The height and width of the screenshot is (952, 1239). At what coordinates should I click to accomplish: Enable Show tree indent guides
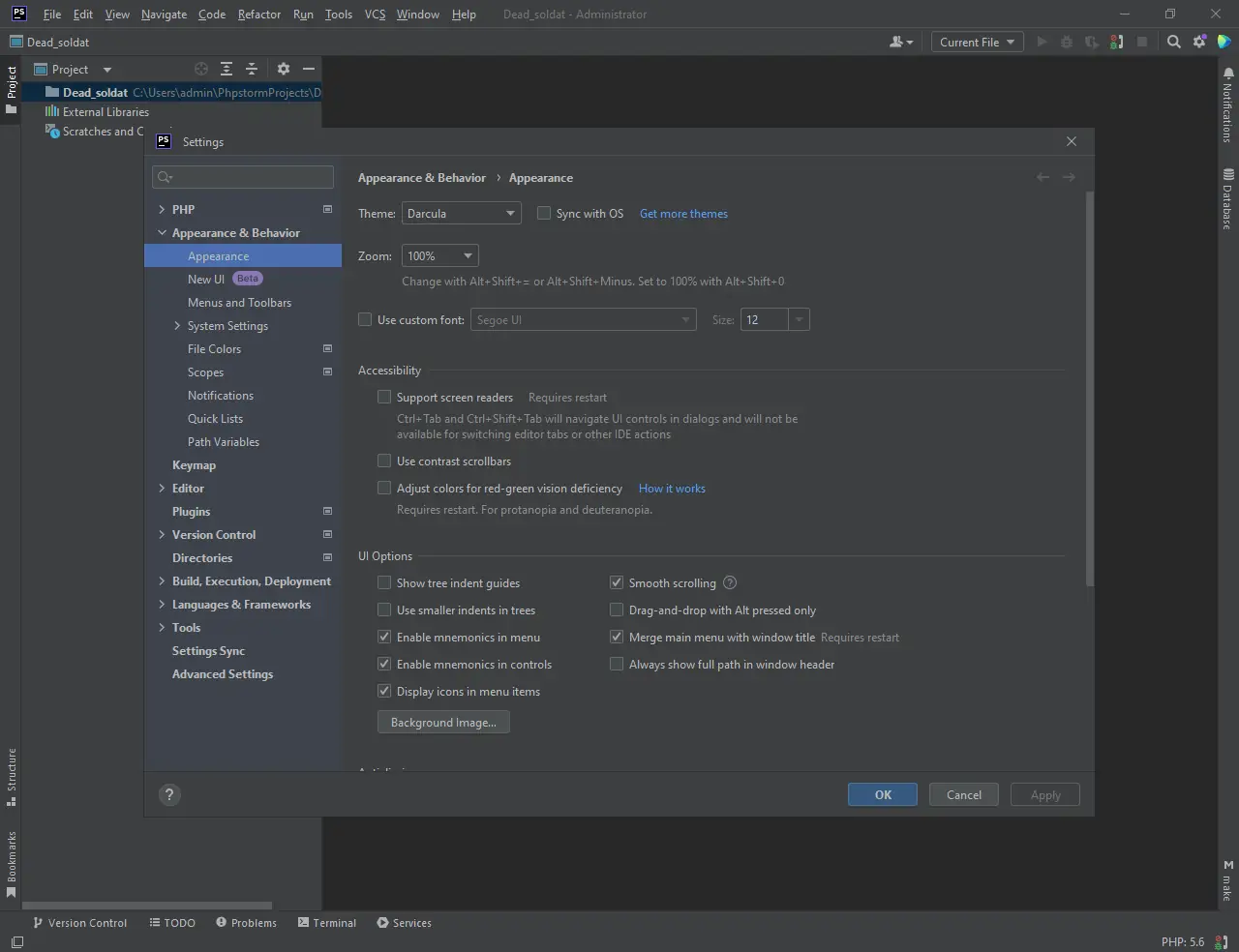(x=384, y=583)
